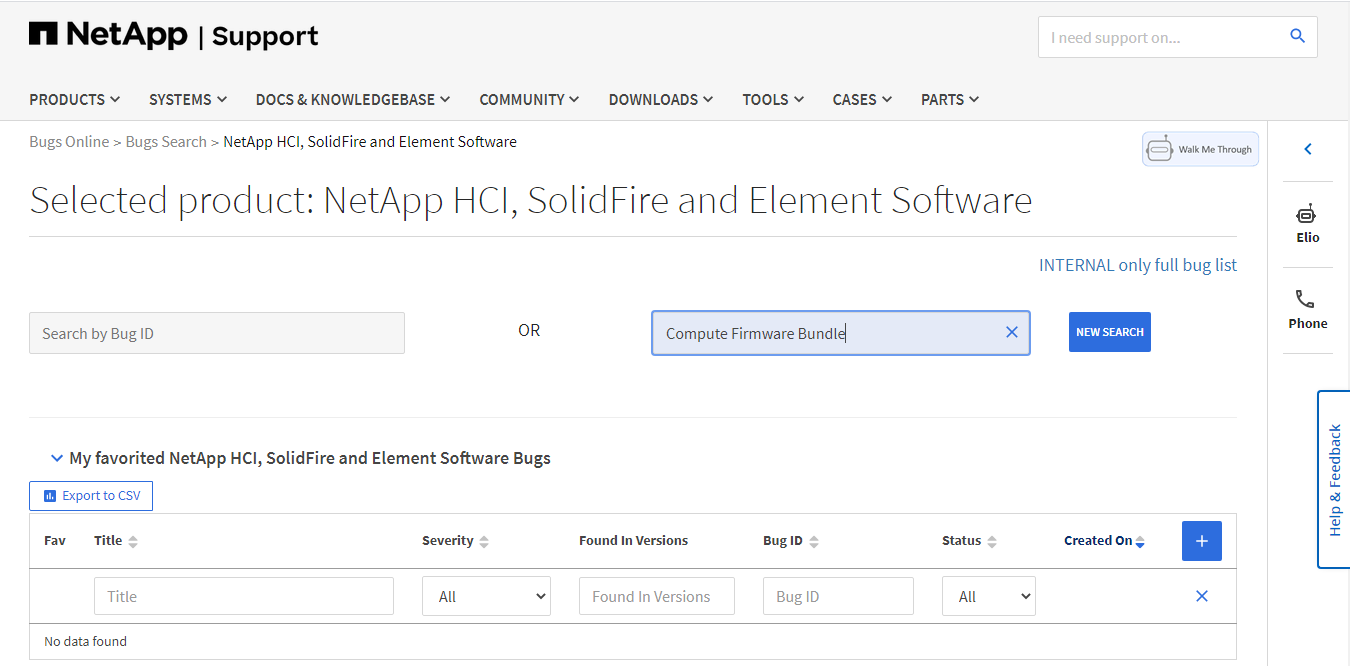Viewport: 1350px width, 666px height.
Task: Open the Severity filter dropdown
Action: point(486,596)
